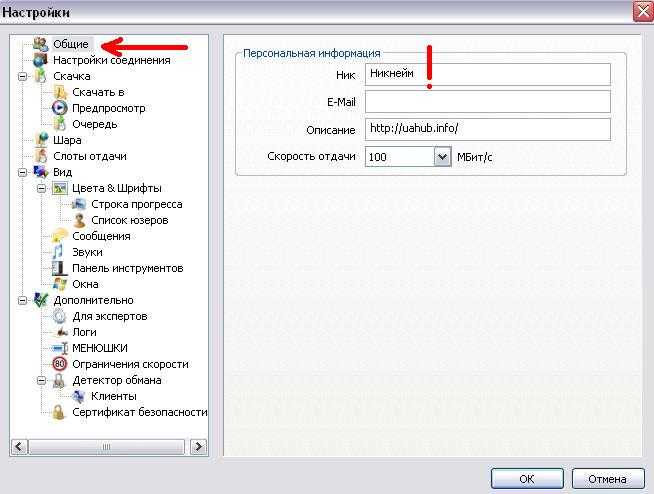Image resolution: width=654 pixels, height=494 pixels.
Task: Click the tree scrollbar left arrow
Action: (19, 447)
